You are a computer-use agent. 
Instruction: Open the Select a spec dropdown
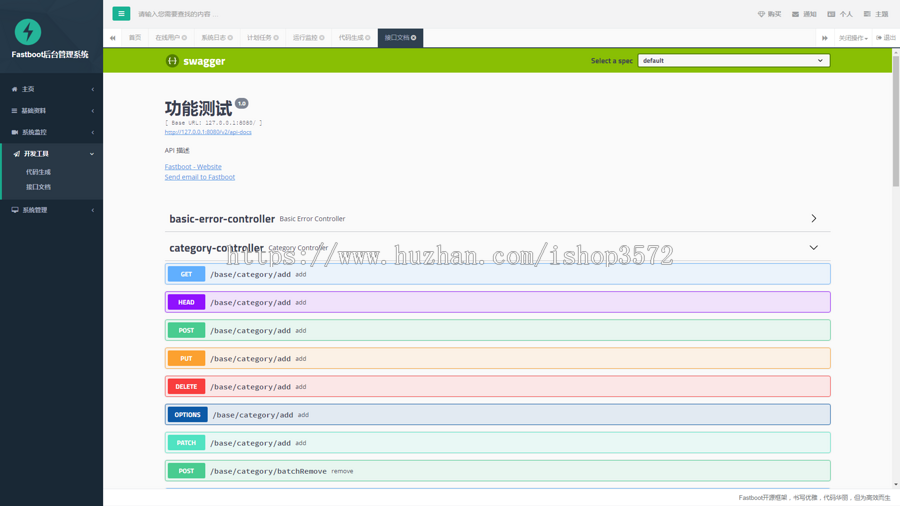point(734,60)
